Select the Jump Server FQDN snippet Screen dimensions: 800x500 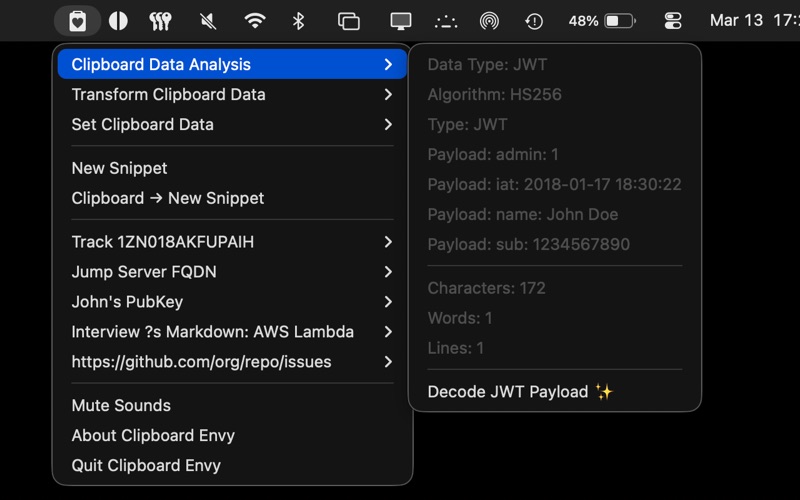point(232,272)
